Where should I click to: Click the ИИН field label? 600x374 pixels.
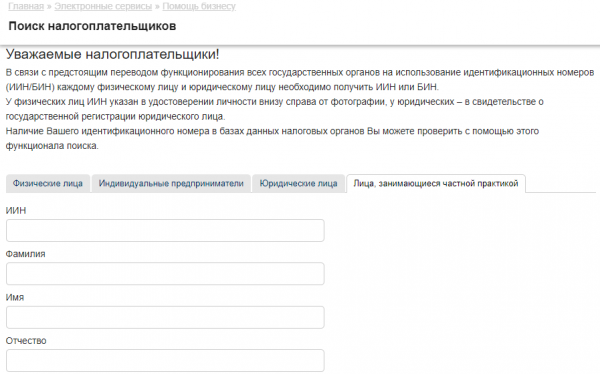tap(16, 211)
